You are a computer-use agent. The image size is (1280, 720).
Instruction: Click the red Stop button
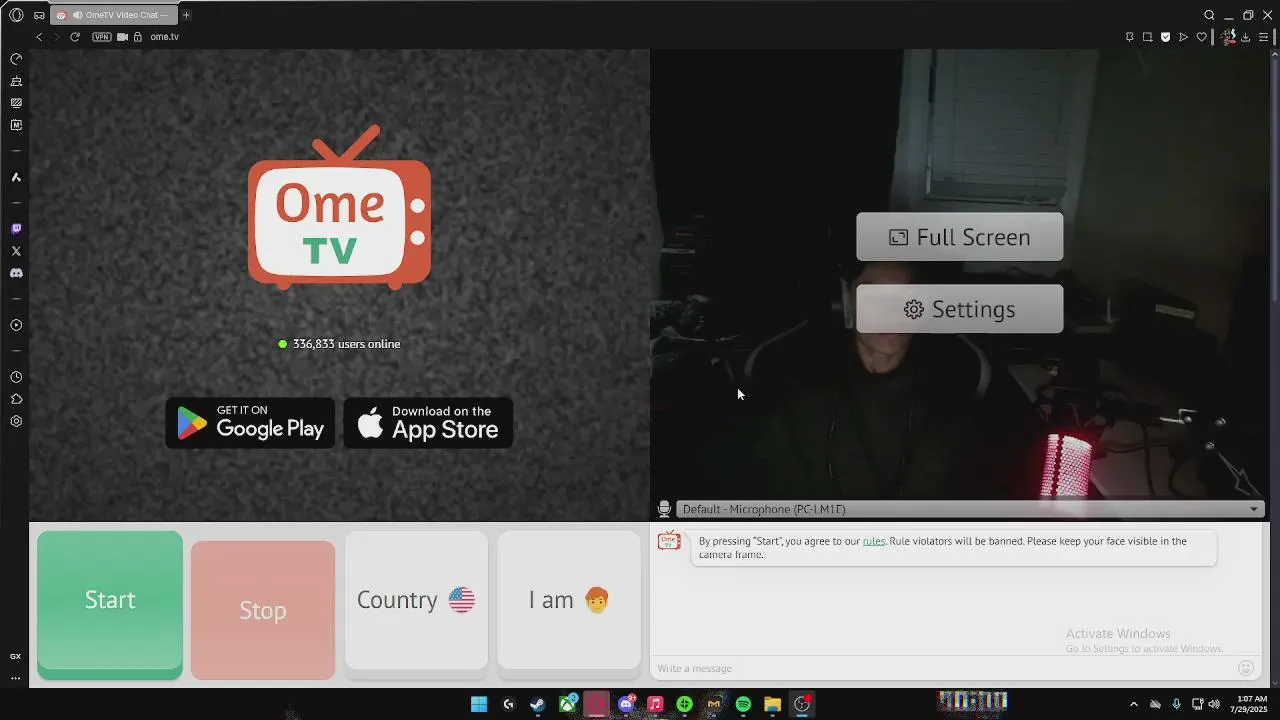pos(263,610)
